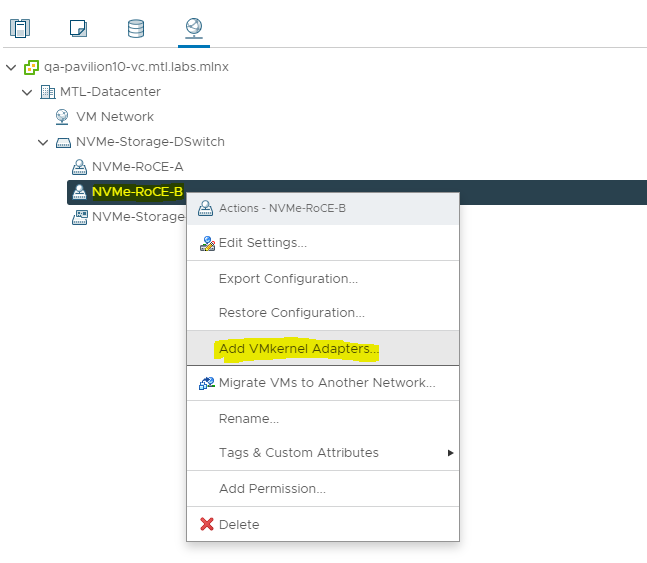Open the Hosts and Clusters view tab
The image size is (647, 563).
(20, 28)
